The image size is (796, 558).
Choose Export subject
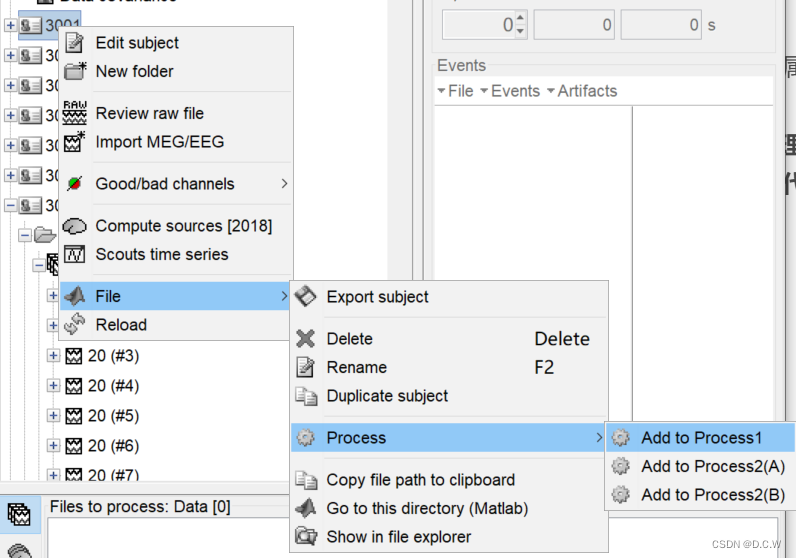pos(449,297)
